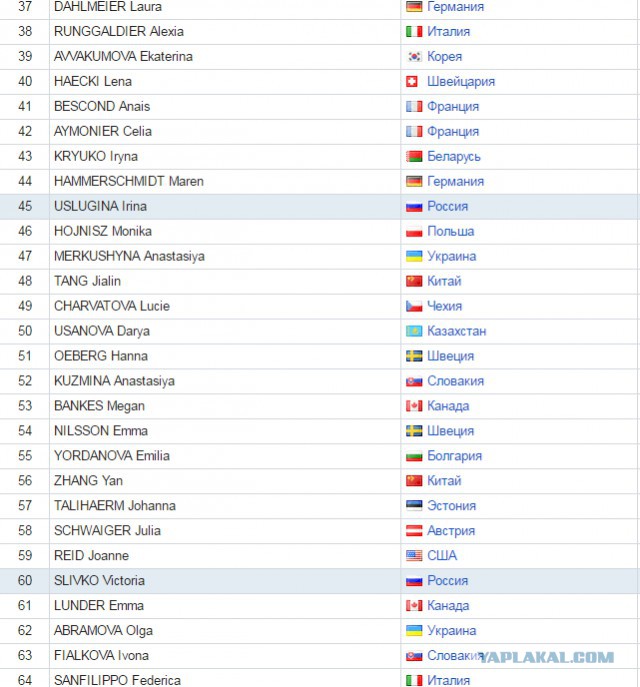
Task: Click the Bulgaria flag icon beside YORDANOVA Emilia
Action: tap(414, 456)
